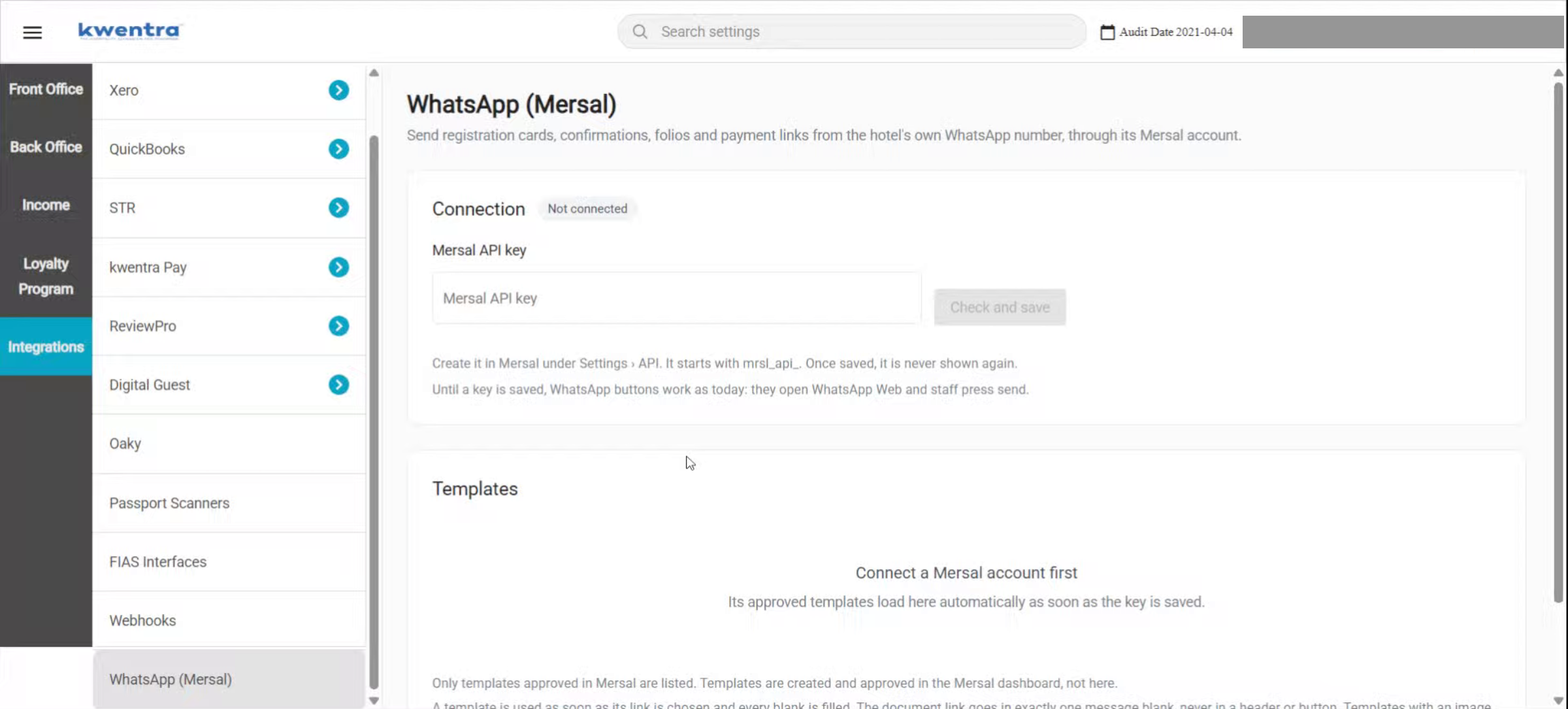Screen dimensions: 1568x709
Task: Select WhatsApp (Mersal) in the list
Action: (229, 679)
